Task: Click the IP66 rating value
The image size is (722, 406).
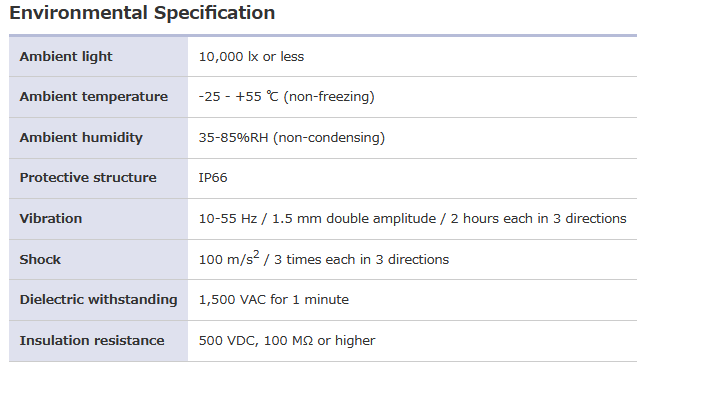Action: [x=215, y=178]
